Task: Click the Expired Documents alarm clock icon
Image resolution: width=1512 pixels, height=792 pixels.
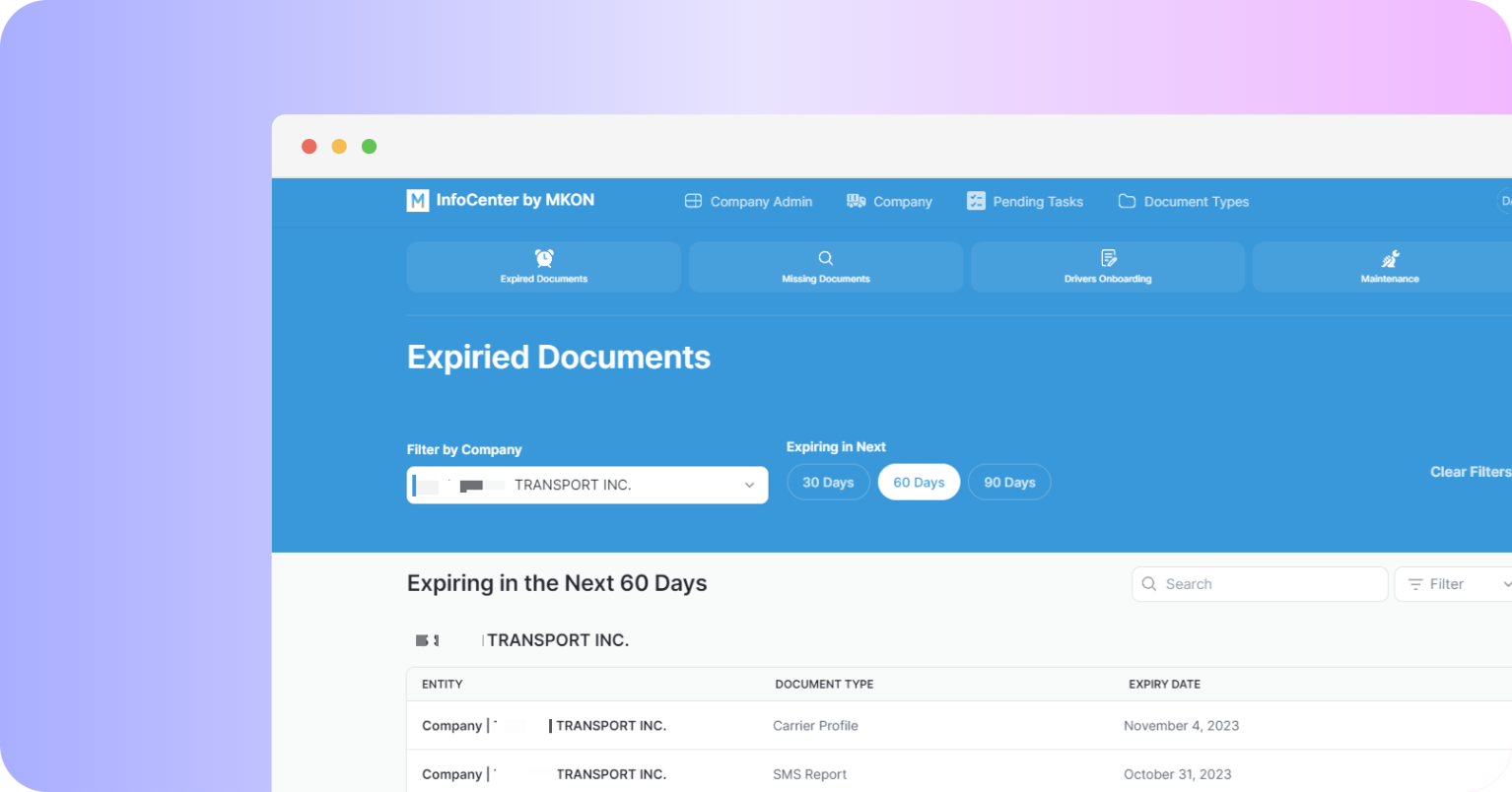Action: [x=544, y=258]
